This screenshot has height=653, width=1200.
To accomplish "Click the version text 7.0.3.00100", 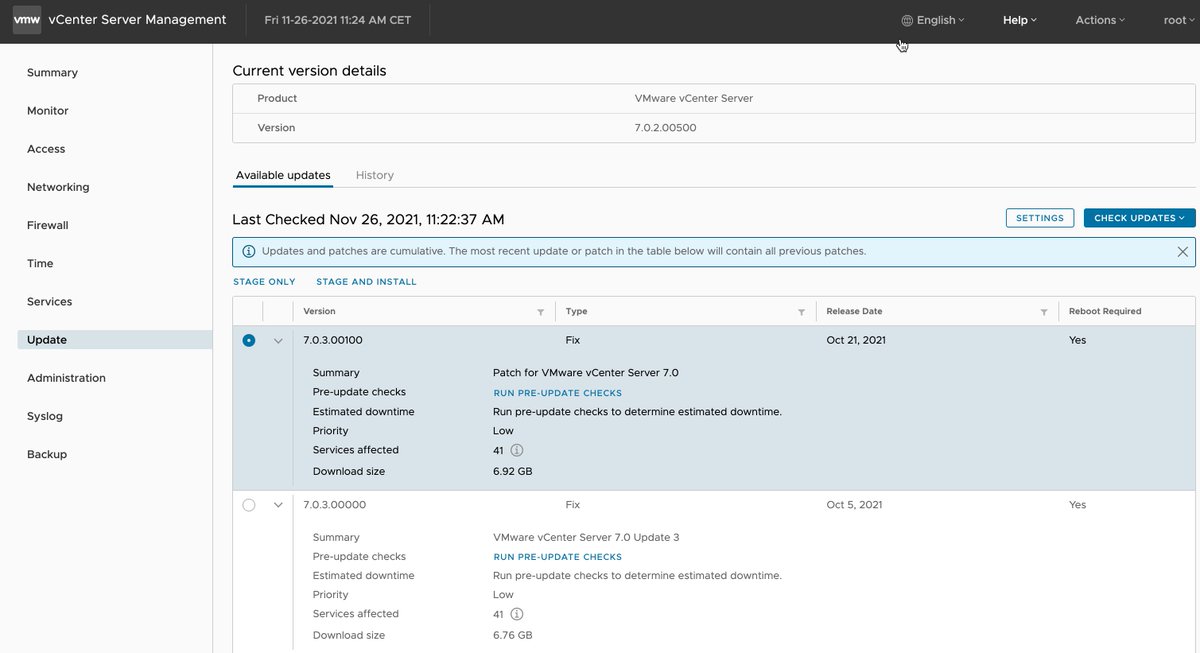I will point(333,340).
